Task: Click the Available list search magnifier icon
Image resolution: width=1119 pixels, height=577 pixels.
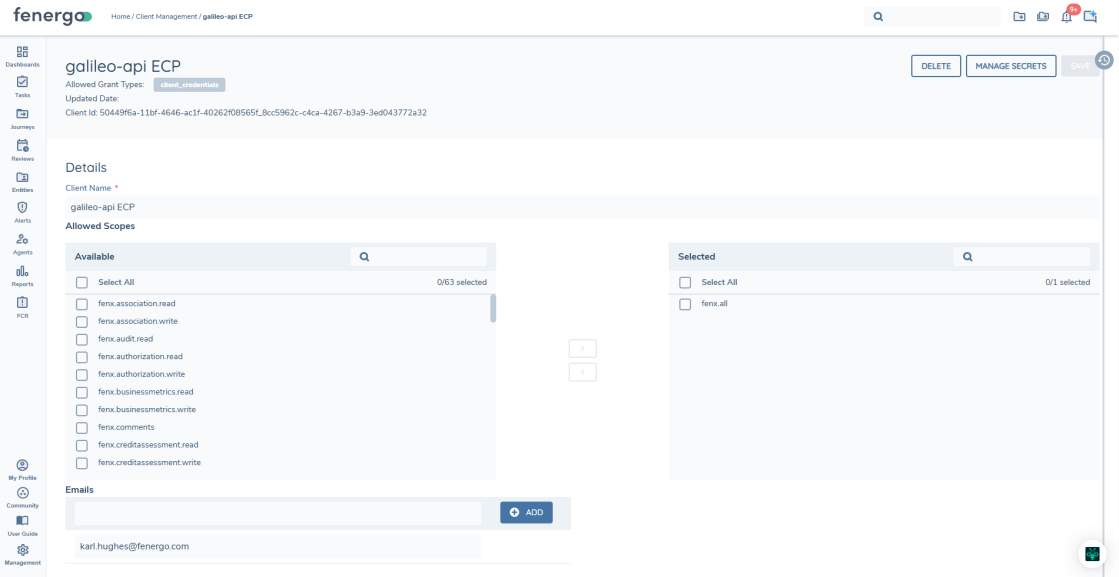Action: coord(364,257)
